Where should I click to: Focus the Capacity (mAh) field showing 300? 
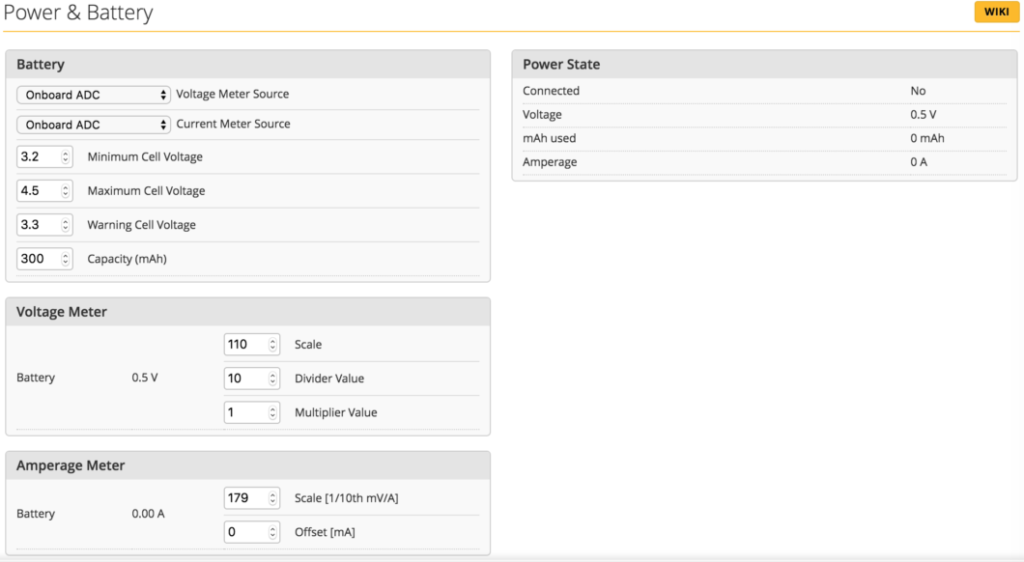click(38, 259)
